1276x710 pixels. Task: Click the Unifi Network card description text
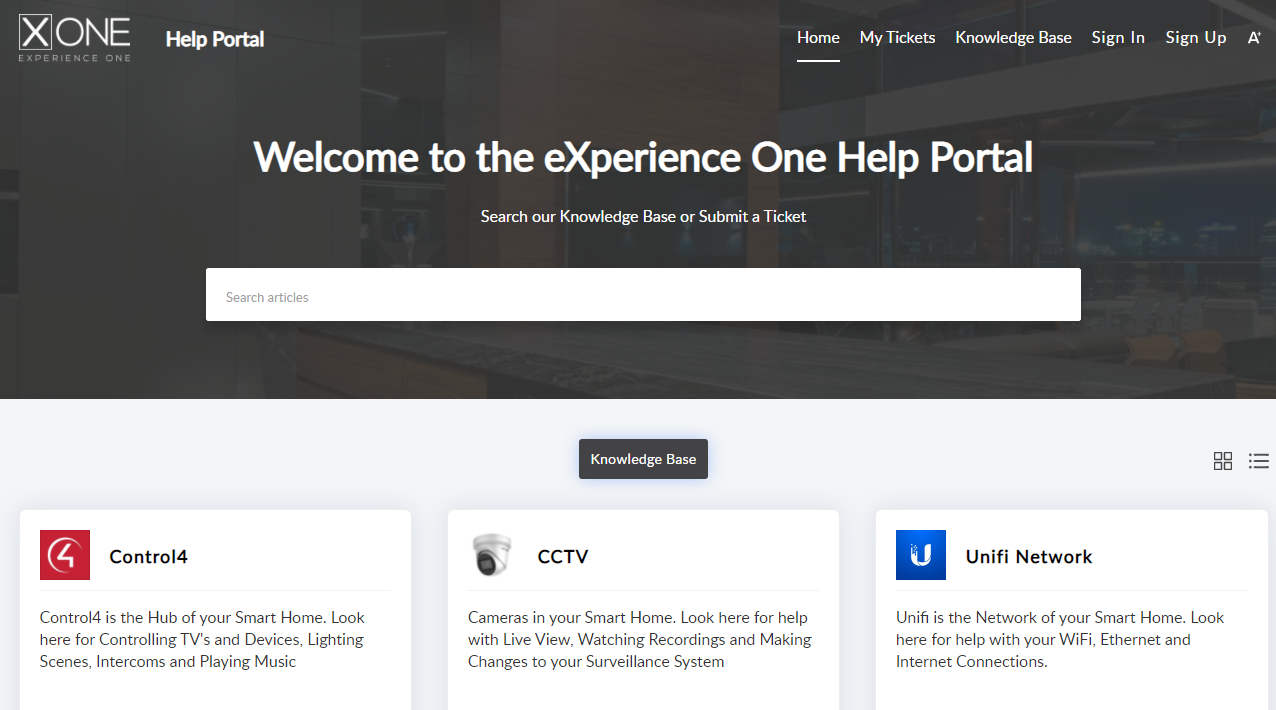pyautogui.click(x=1058, y=639)
